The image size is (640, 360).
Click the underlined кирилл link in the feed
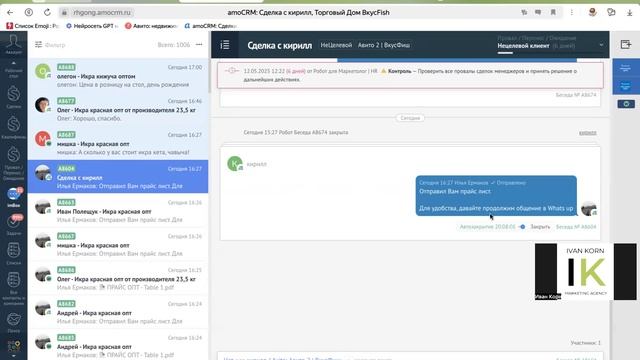587,133
